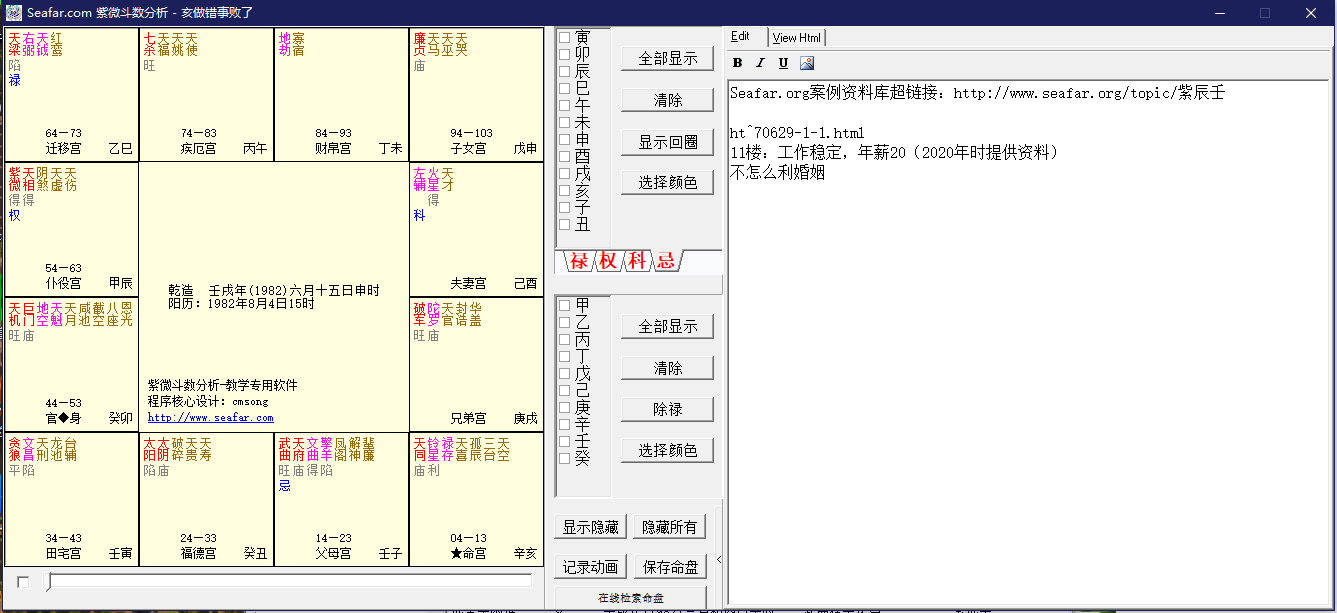
Task: Click the Seafar app icon in title bar
Action: (13, 13)
